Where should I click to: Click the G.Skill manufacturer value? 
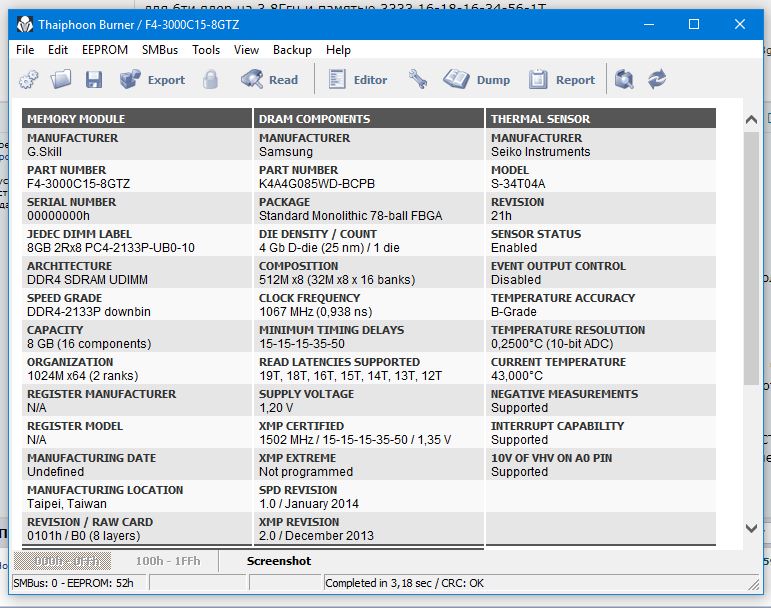click(x=44, y=152)
